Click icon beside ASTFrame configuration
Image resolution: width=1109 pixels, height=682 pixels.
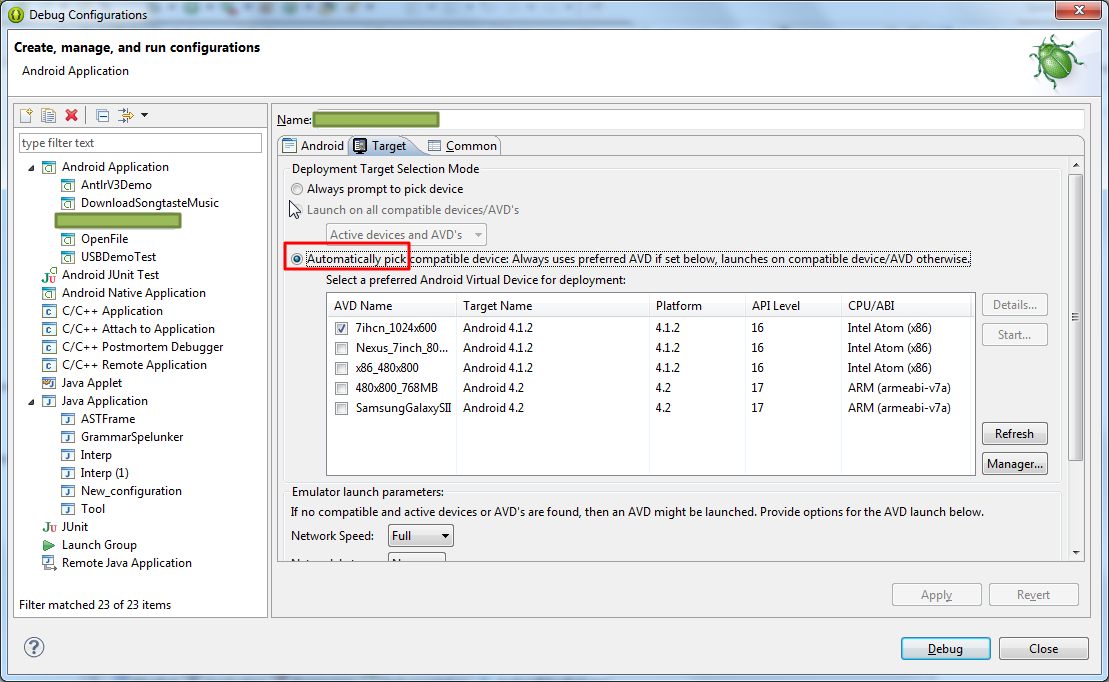click(68, 420)
